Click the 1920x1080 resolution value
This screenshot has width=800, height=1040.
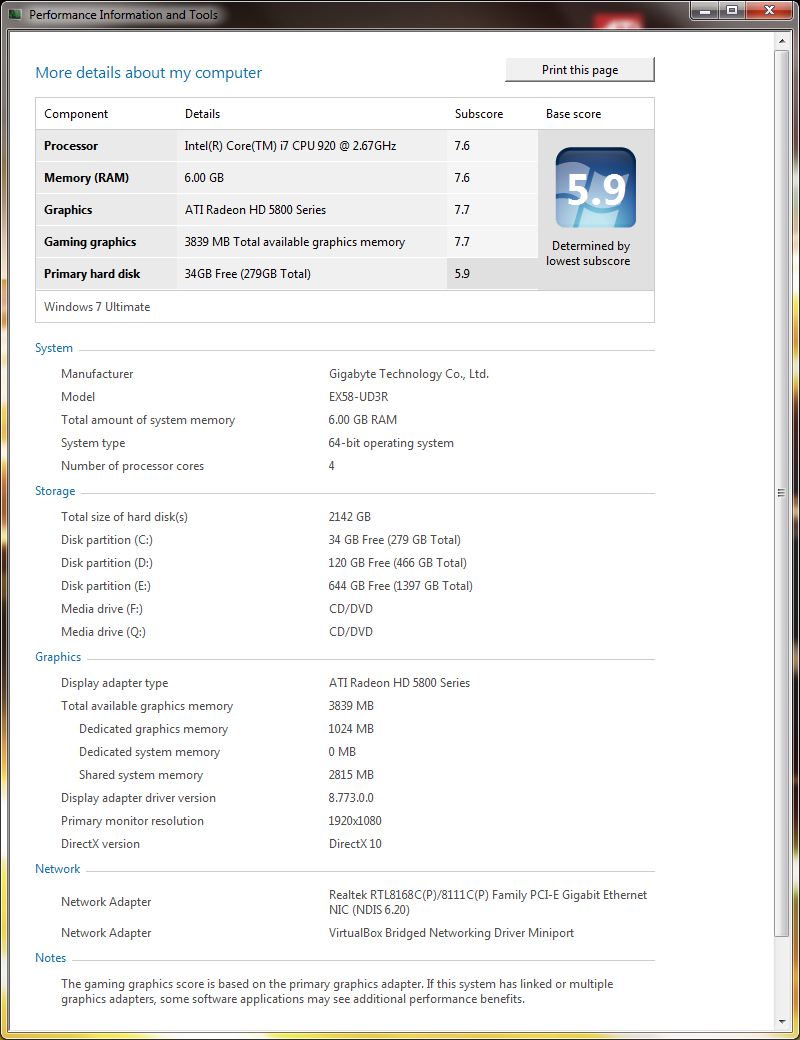tap(355, 821)
